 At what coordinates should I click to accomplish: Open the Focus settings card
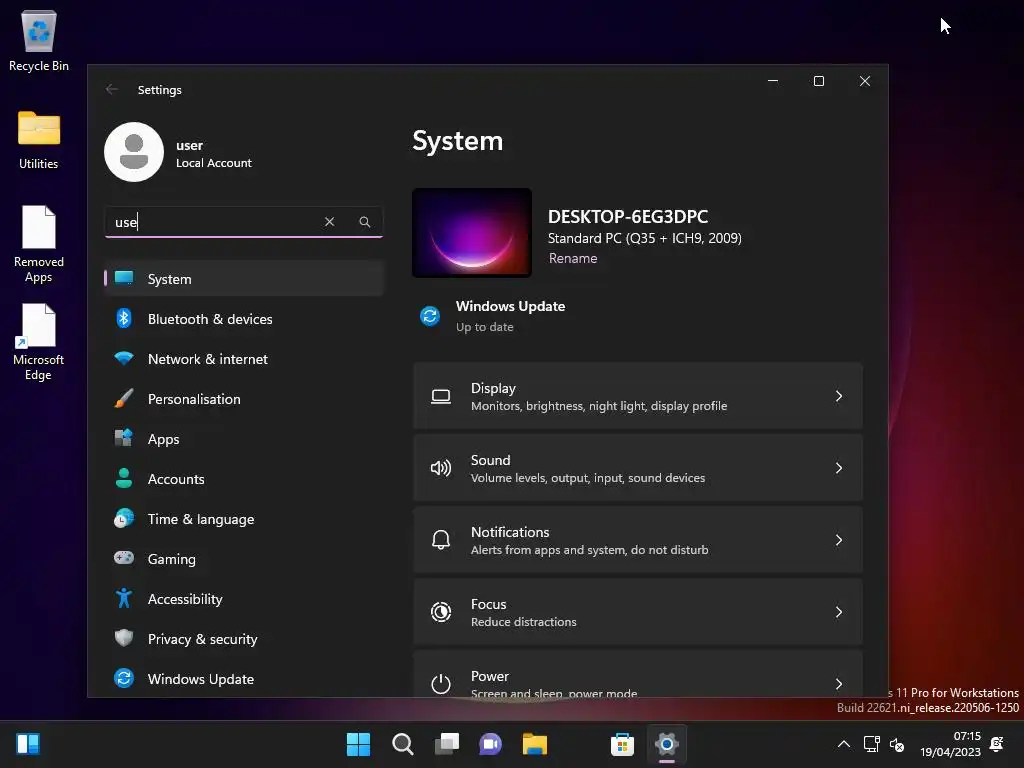[638, 612]
